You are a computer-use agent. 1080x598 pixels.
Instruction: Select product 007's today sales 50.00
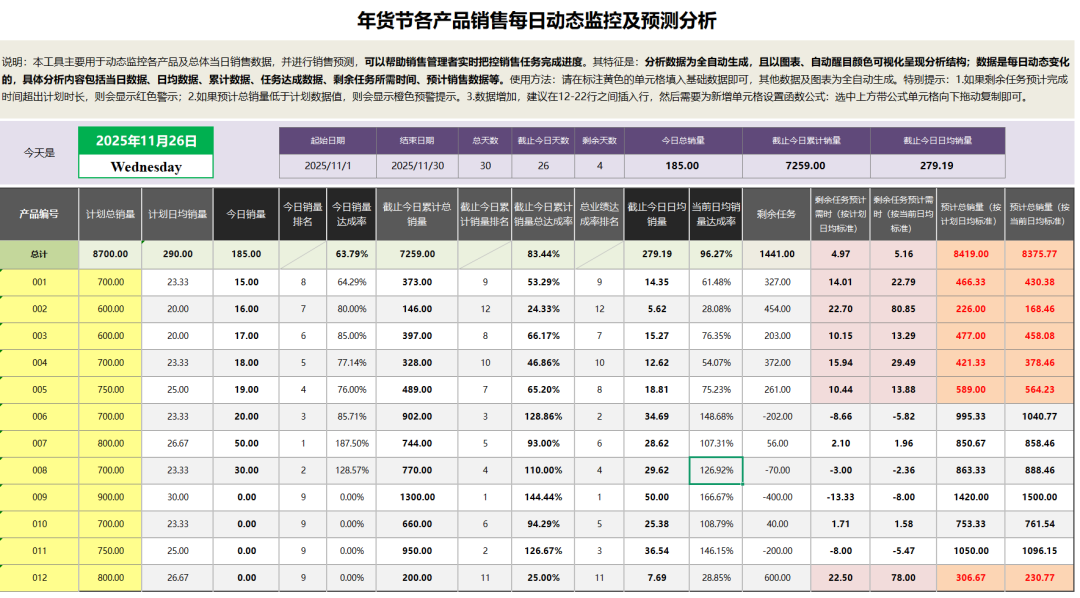245,443
